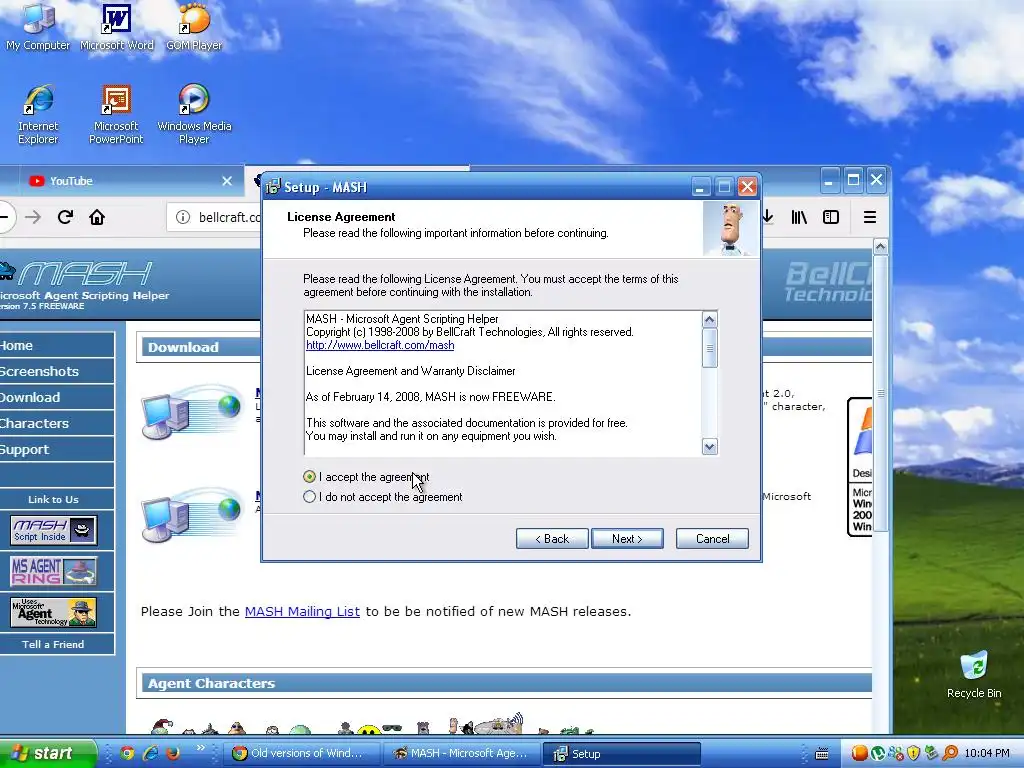Click the browser reload button
This screenshot has height=768, width=1024.
[x=65, y=217]
